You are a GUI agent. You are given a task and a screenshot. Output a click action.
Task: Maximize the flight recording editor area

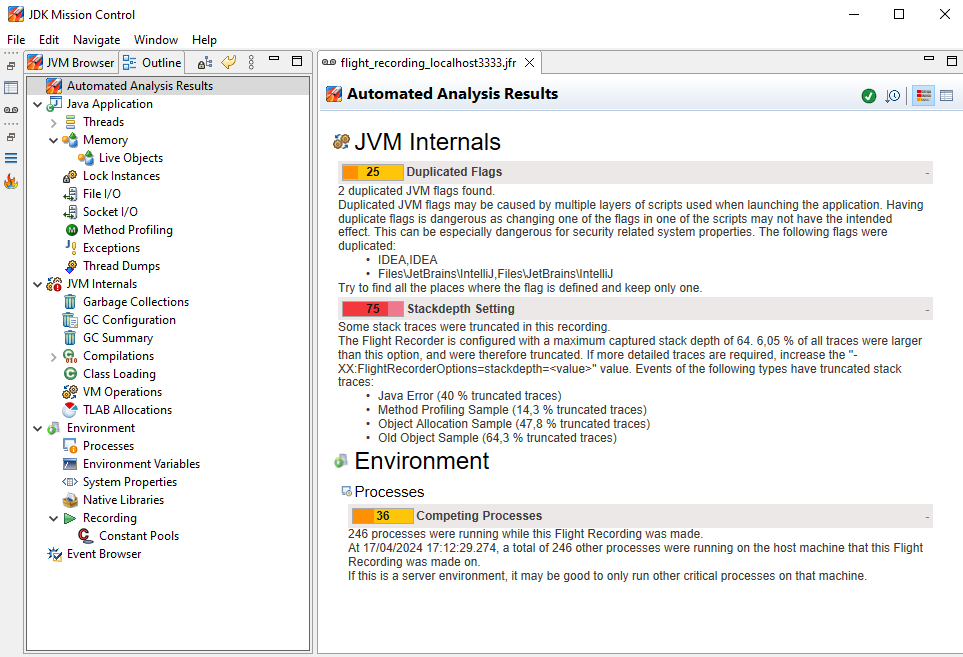[952, 61]
